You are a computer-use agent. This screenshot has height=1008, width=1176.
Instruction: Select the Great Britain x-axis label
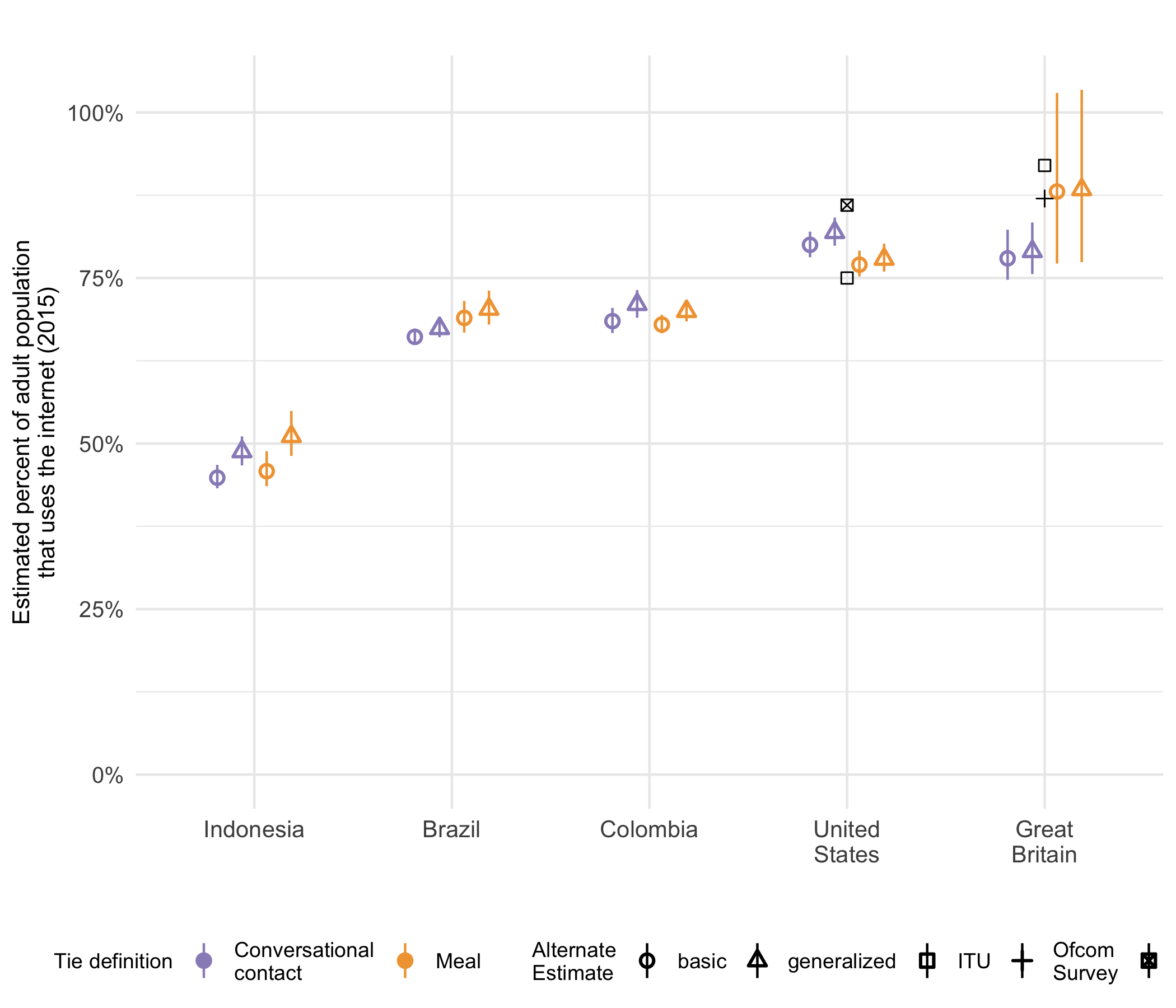tap(1044, 842)
